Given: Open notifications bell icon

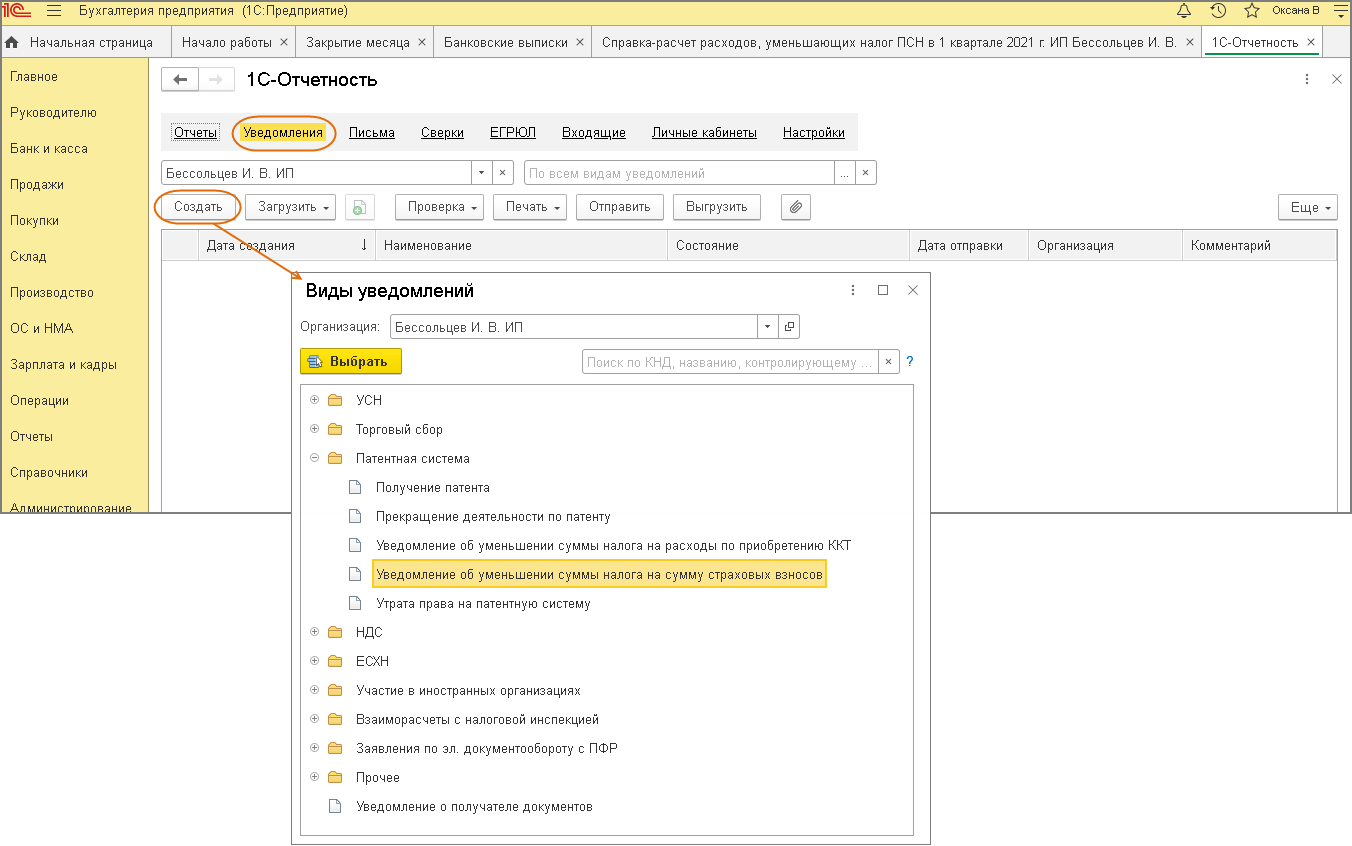Looking at the screenshot, I should point(1184,11).
